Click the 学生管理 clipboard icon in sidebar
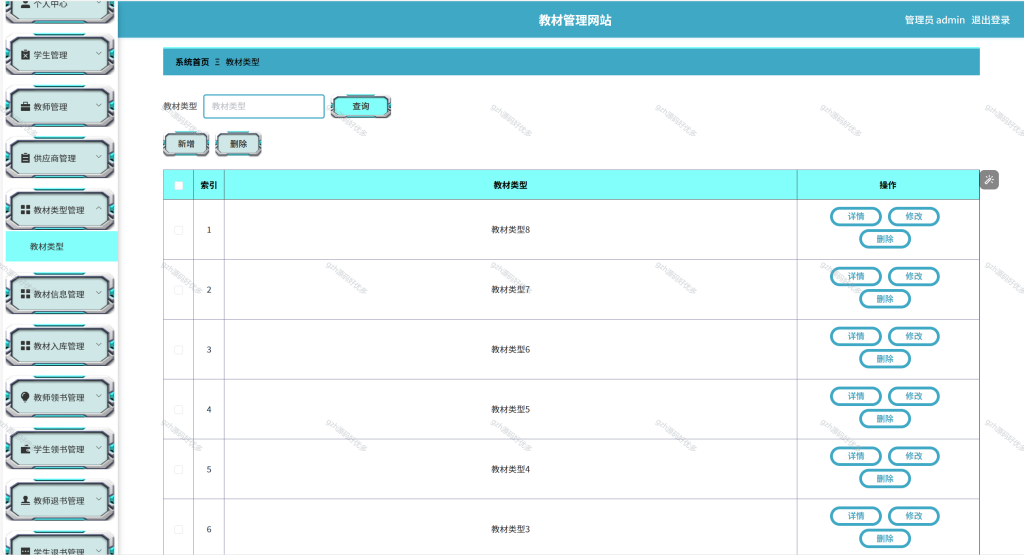The width and height of the screenshot is (1024, 555). point(25,55)
